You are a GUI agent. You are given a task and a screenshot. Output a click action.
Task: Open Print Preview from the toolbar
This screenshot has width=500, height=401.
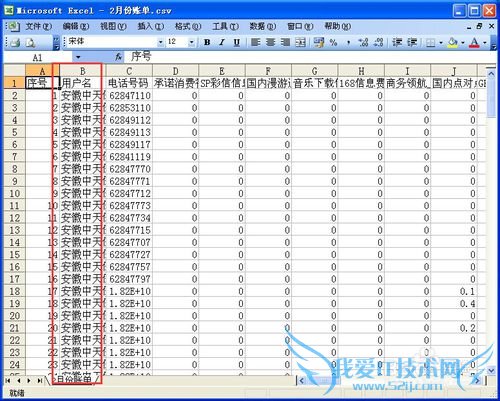[x=31, y=42]
